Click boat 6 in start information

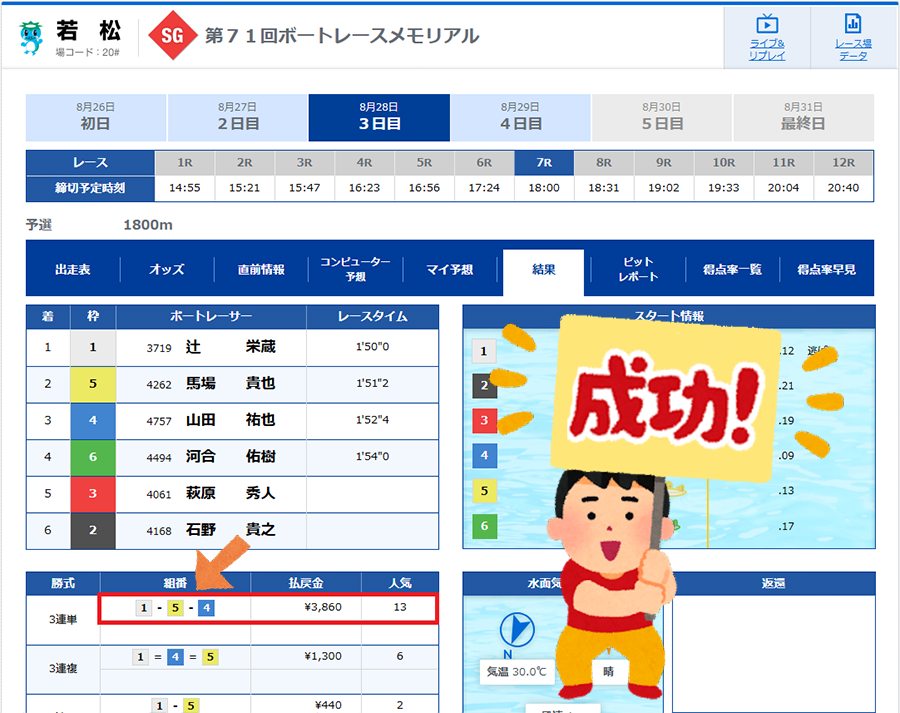[484, 526]
